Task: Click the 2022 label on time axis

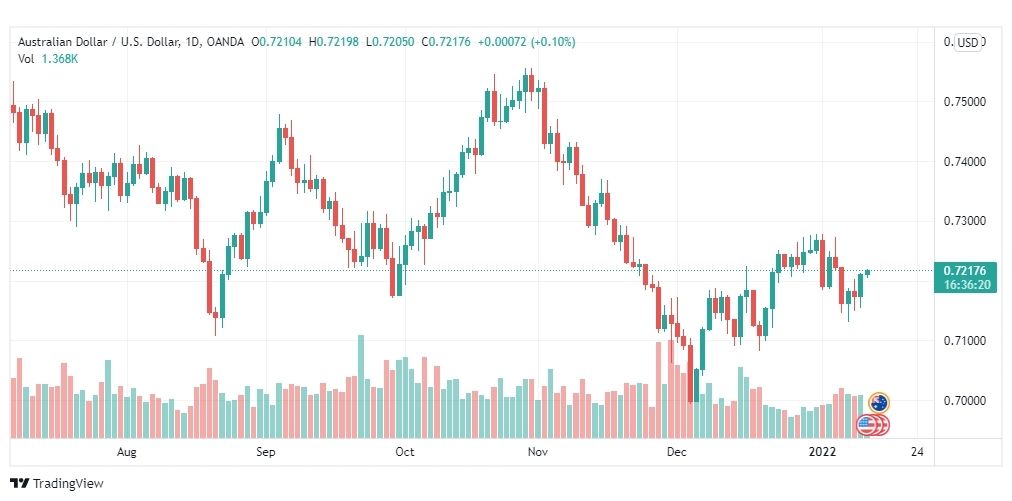Action: point(825,452)
